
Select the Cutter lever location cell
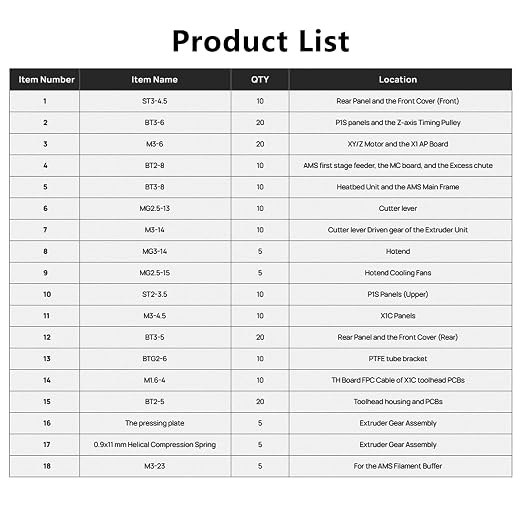pos(400,208)
